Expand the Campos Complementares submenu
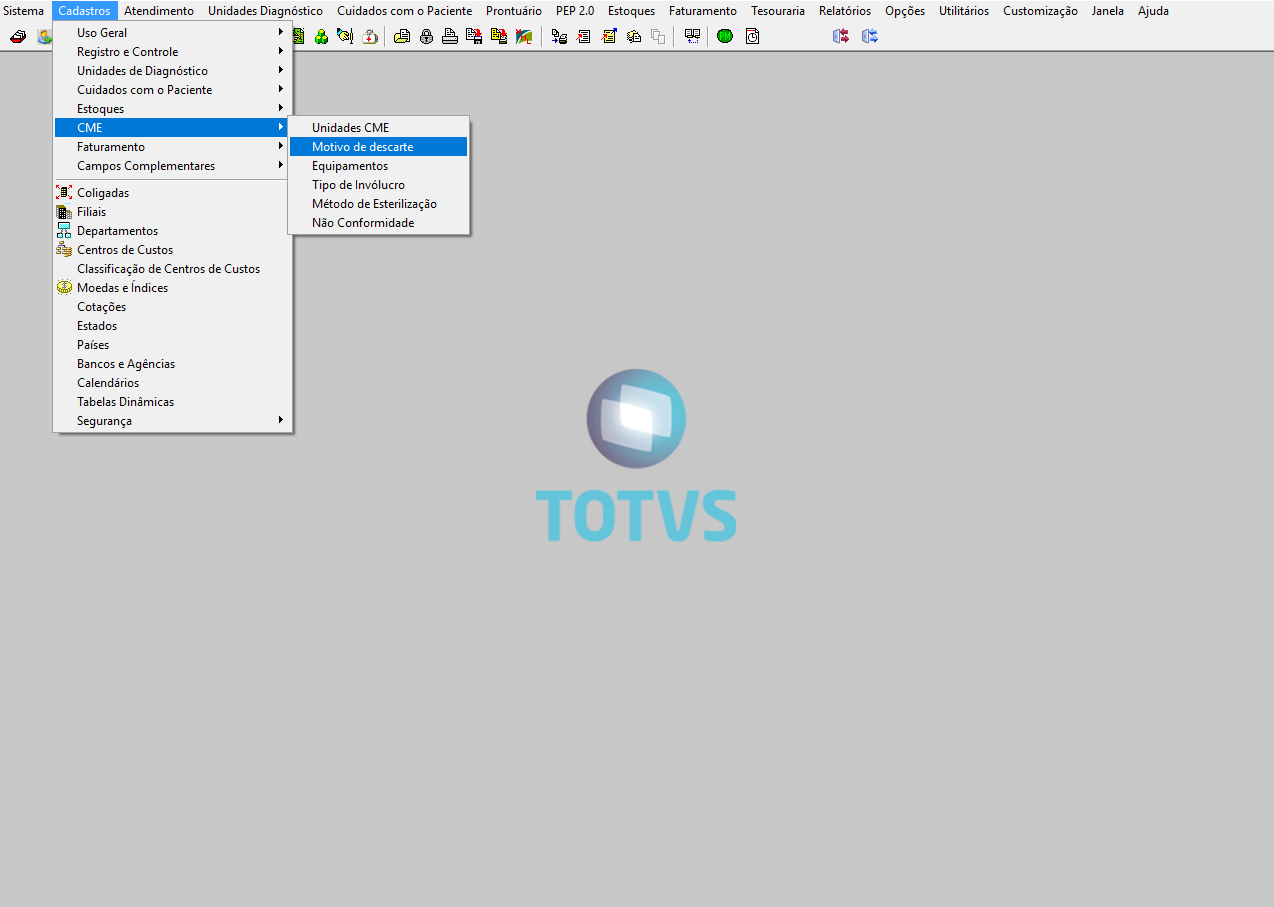1274x907 pixels. click(173, 166)
